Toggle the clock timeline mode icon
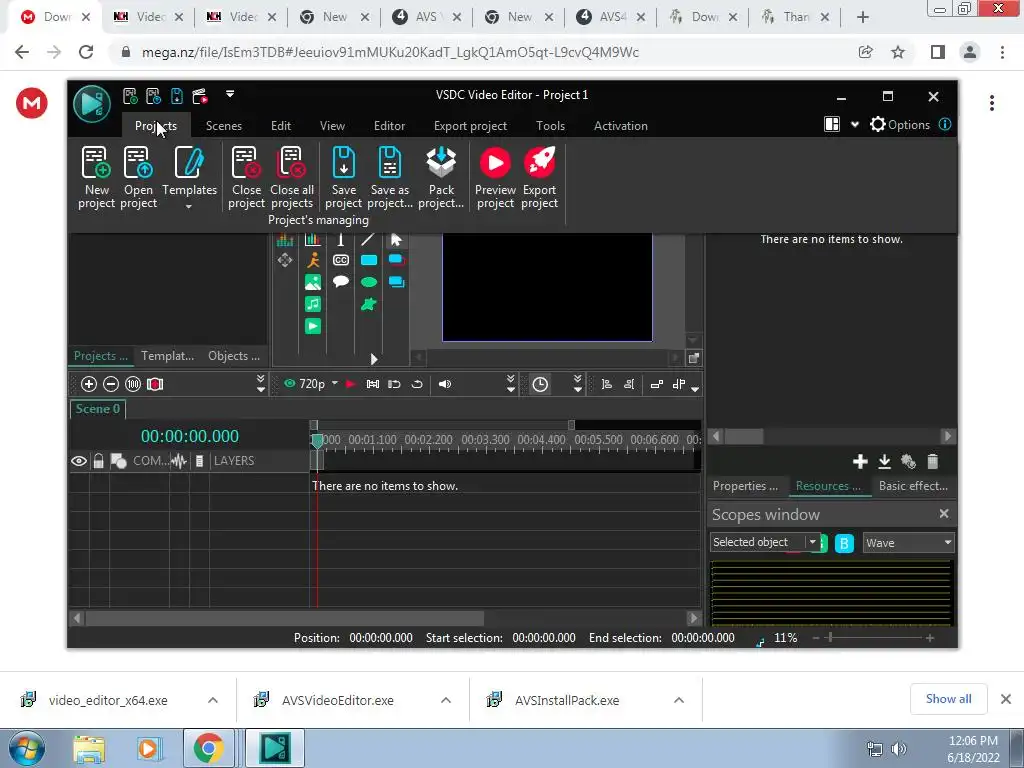The image size is (1024, 768). click(540, 384)
